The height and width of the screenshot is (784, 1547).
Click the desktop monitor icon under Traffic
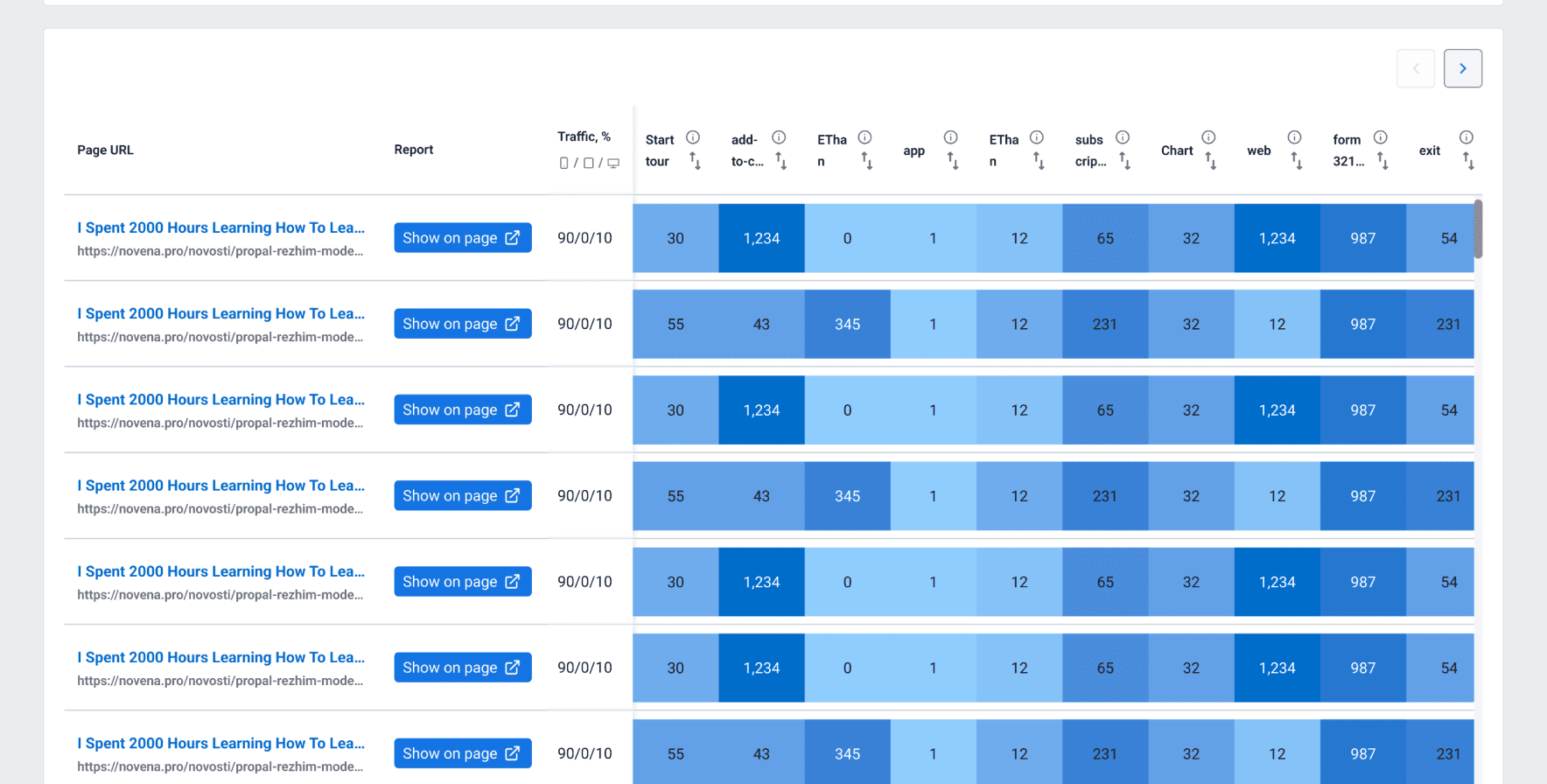pyautogui.click(x=613, y=164)
